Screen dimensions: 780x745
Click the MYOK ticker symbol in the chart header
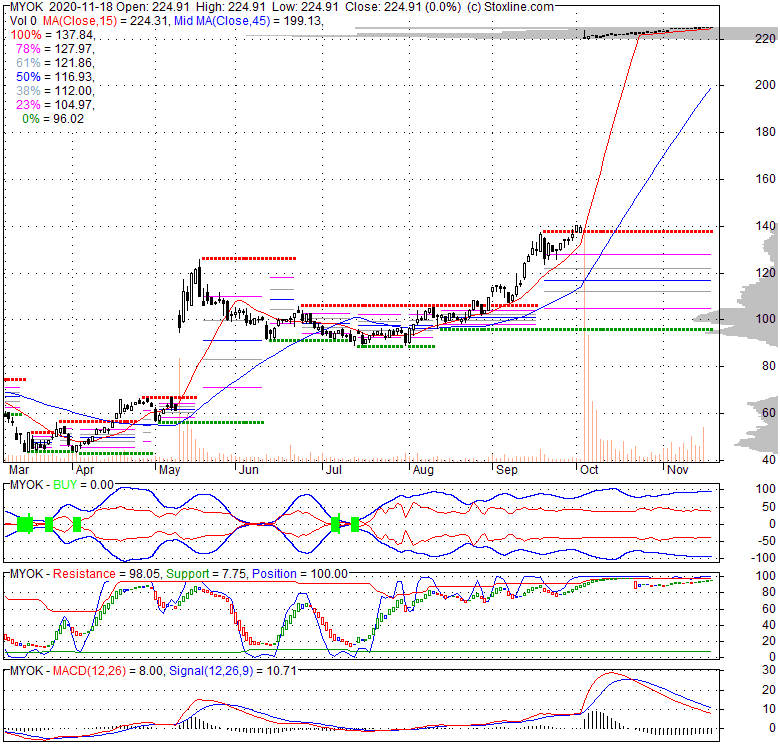tap(27, 7)
